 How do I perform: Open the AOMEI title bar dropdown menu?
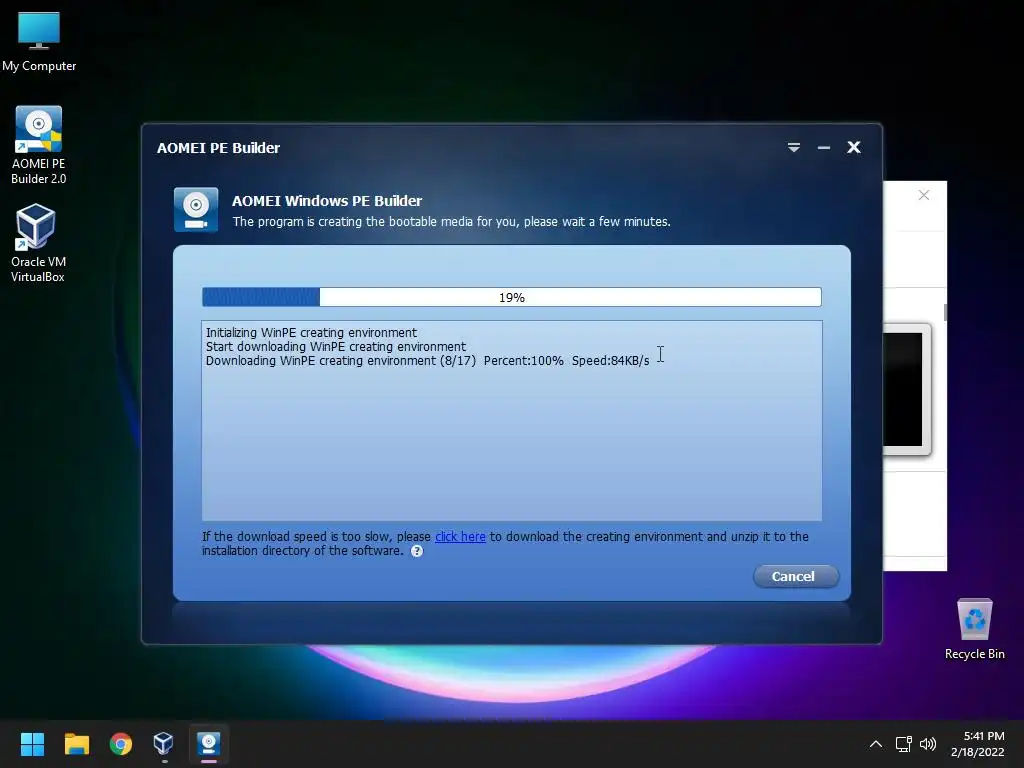coord(793,148)
